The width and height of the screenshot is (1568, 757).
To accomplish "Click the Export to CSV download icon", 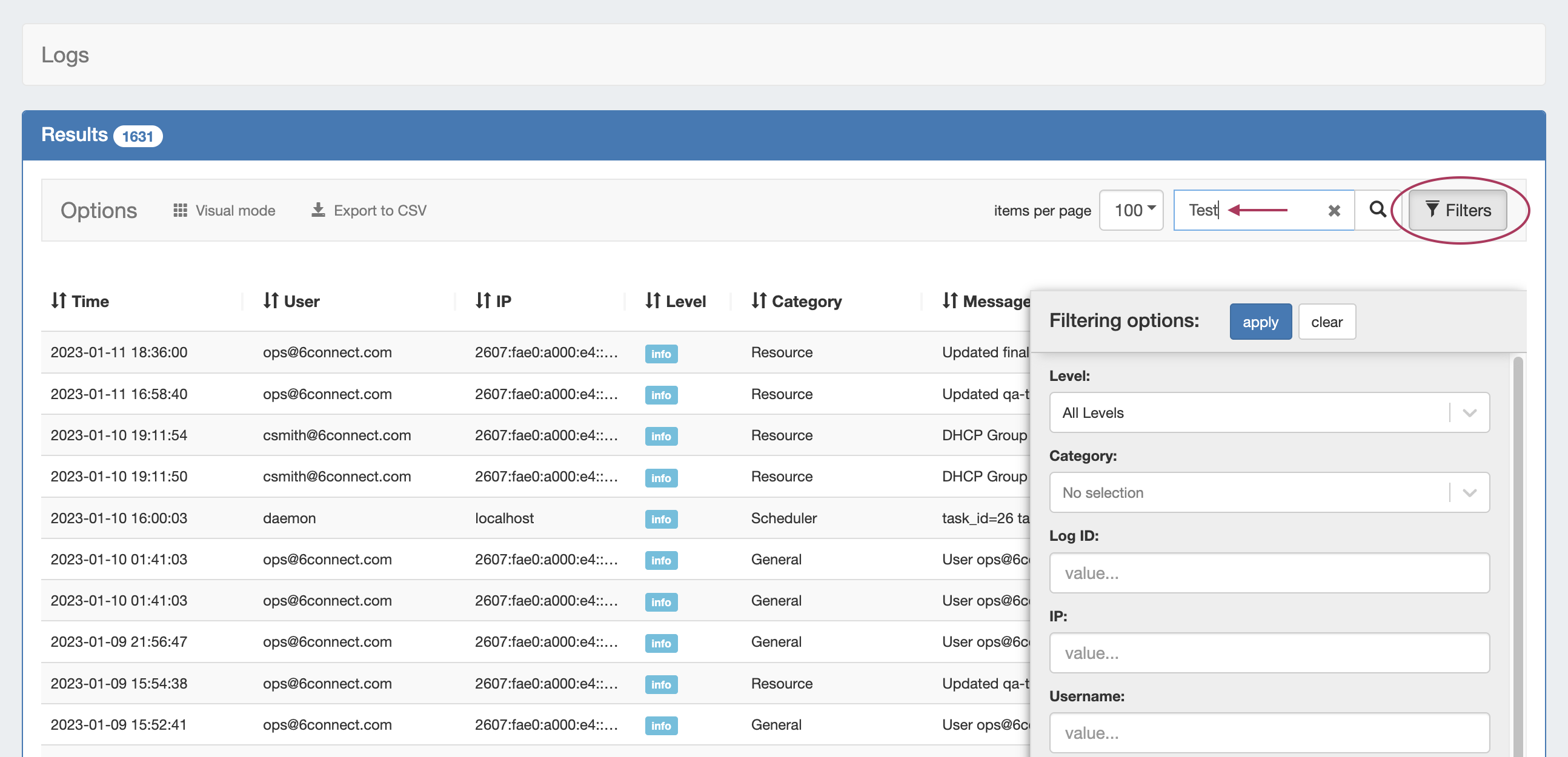I will point(317,210).
